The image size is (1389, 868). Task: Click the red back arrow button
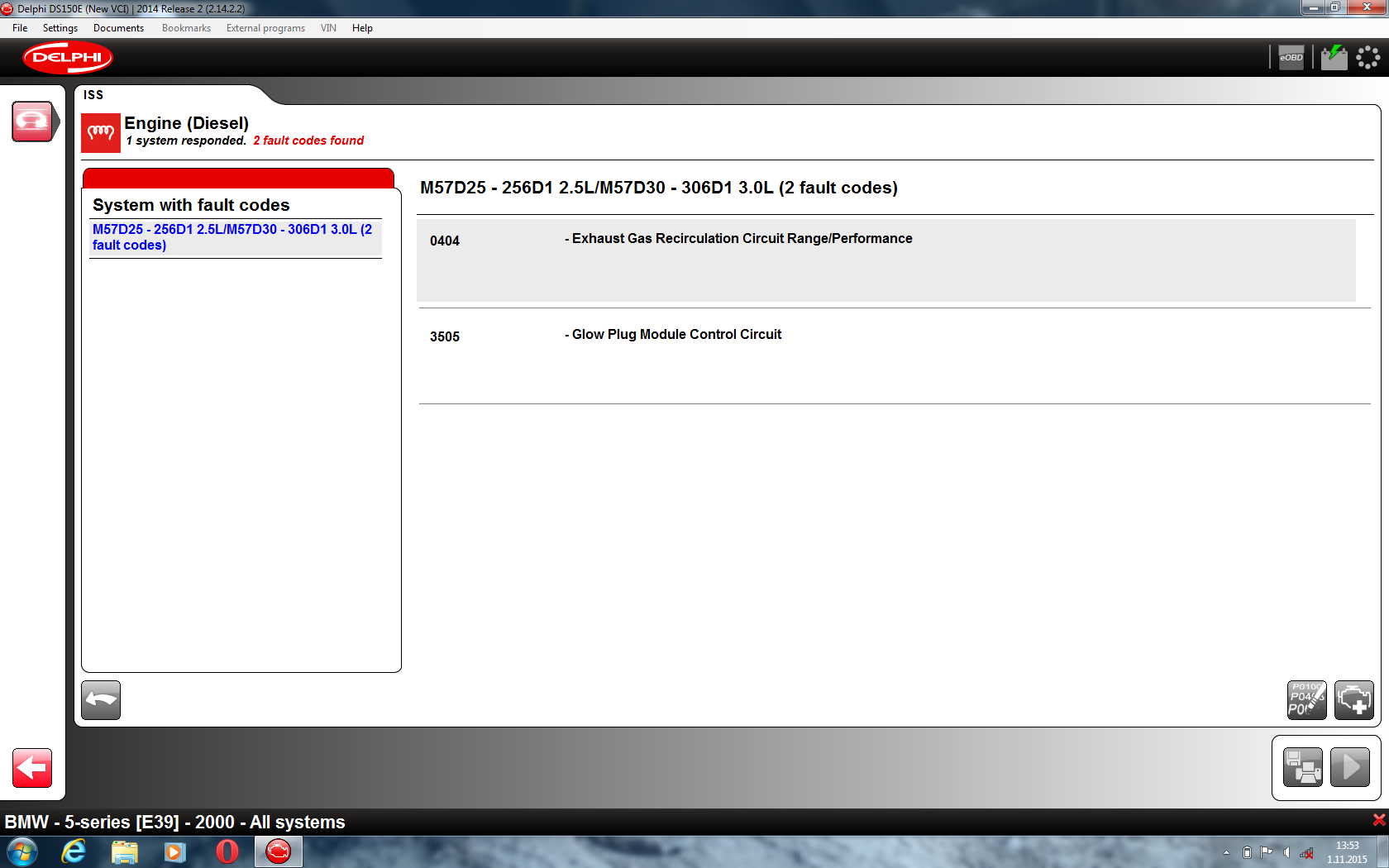click(x=32, y=768)
